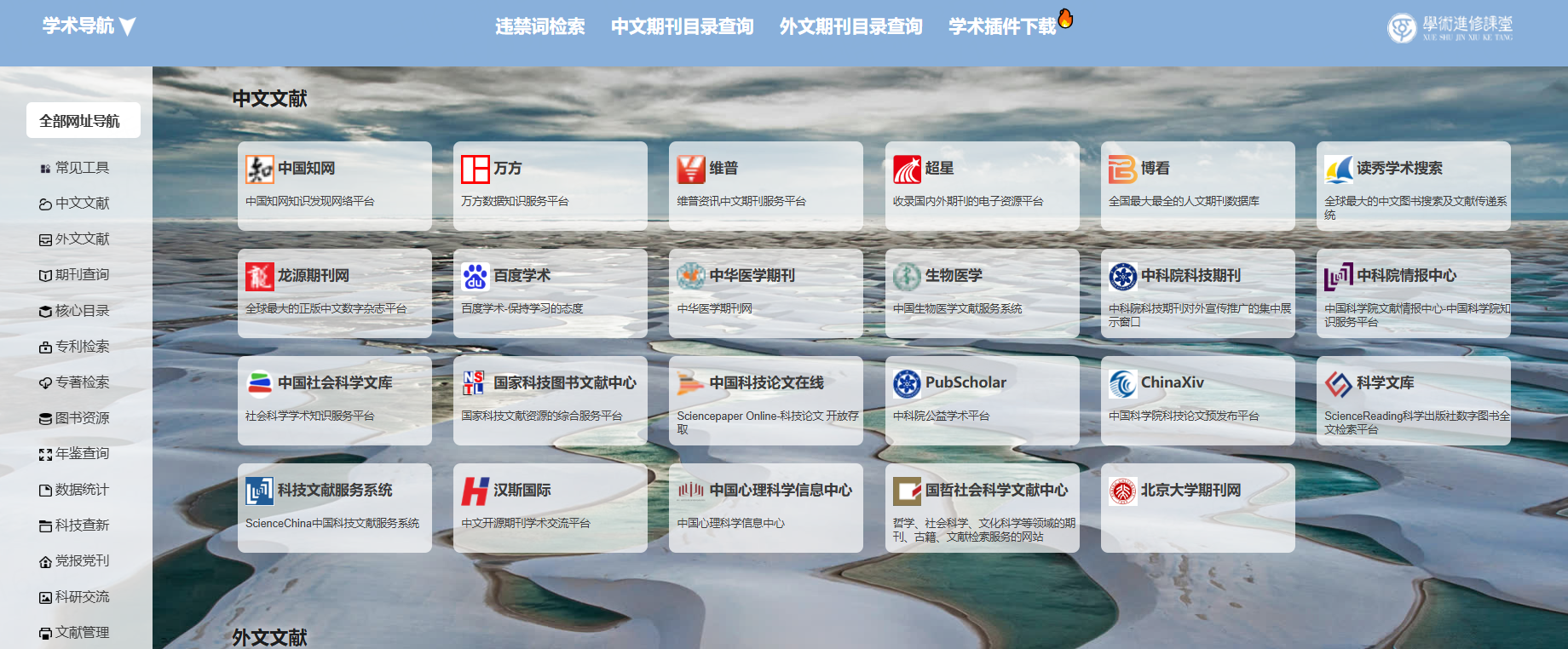1568x649 pixels.
Task: Select 年鉴查询 in sidebar
Action: [x=75, y=454]
